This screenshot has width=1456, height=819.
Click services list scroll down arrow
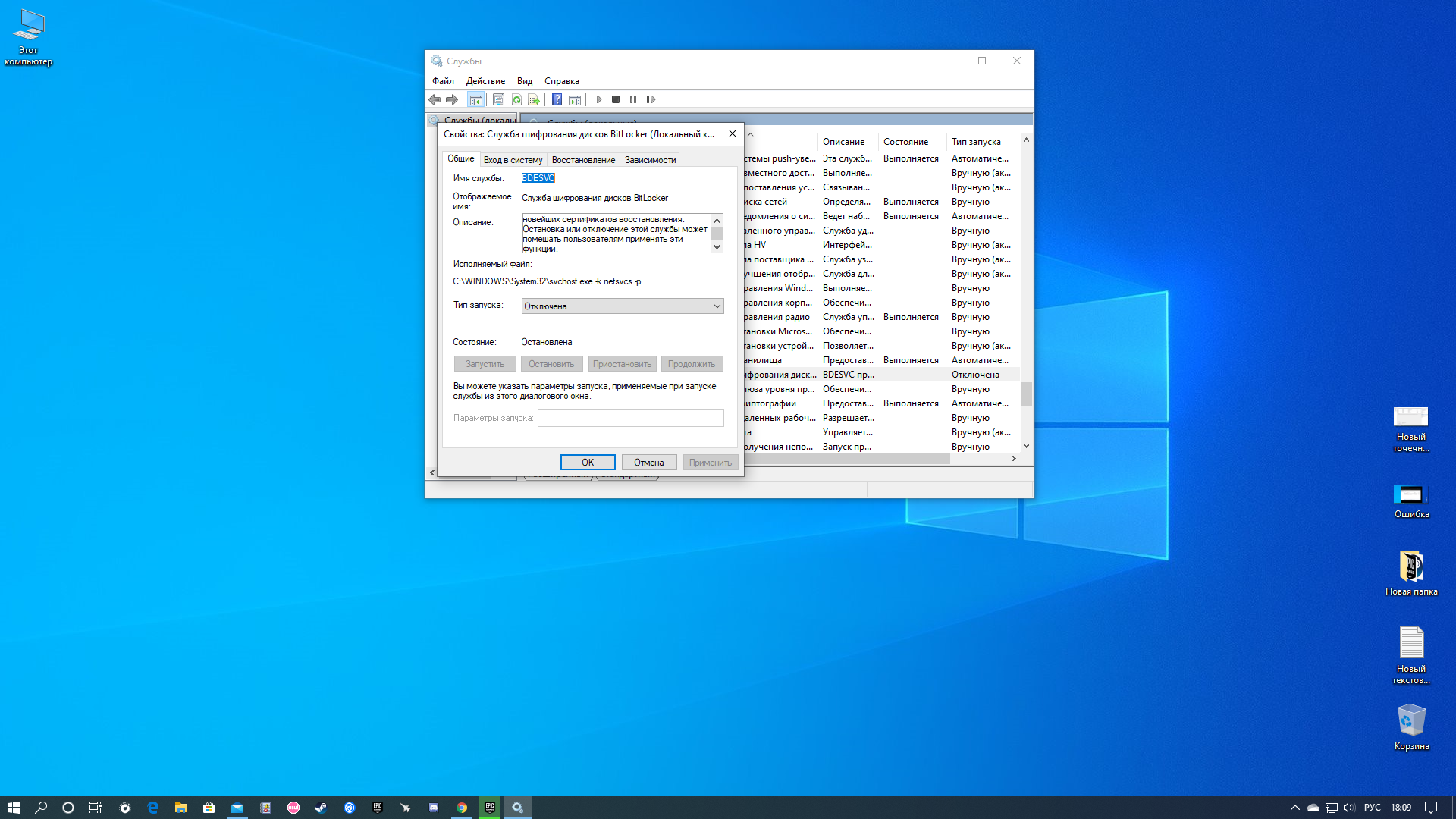point(1026,446)
